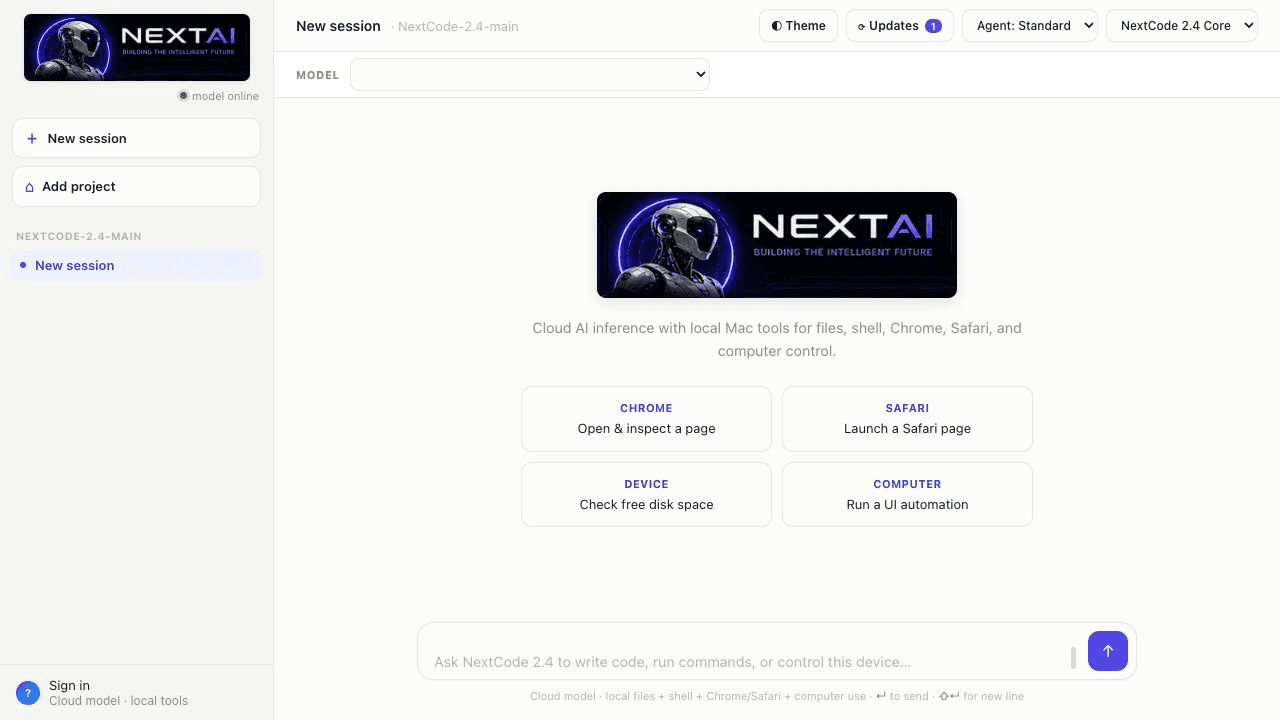The width and height of the screenshot is (1280, 720).
Task: Click the half-moon icon in Theme
Action: coord(776,26)
